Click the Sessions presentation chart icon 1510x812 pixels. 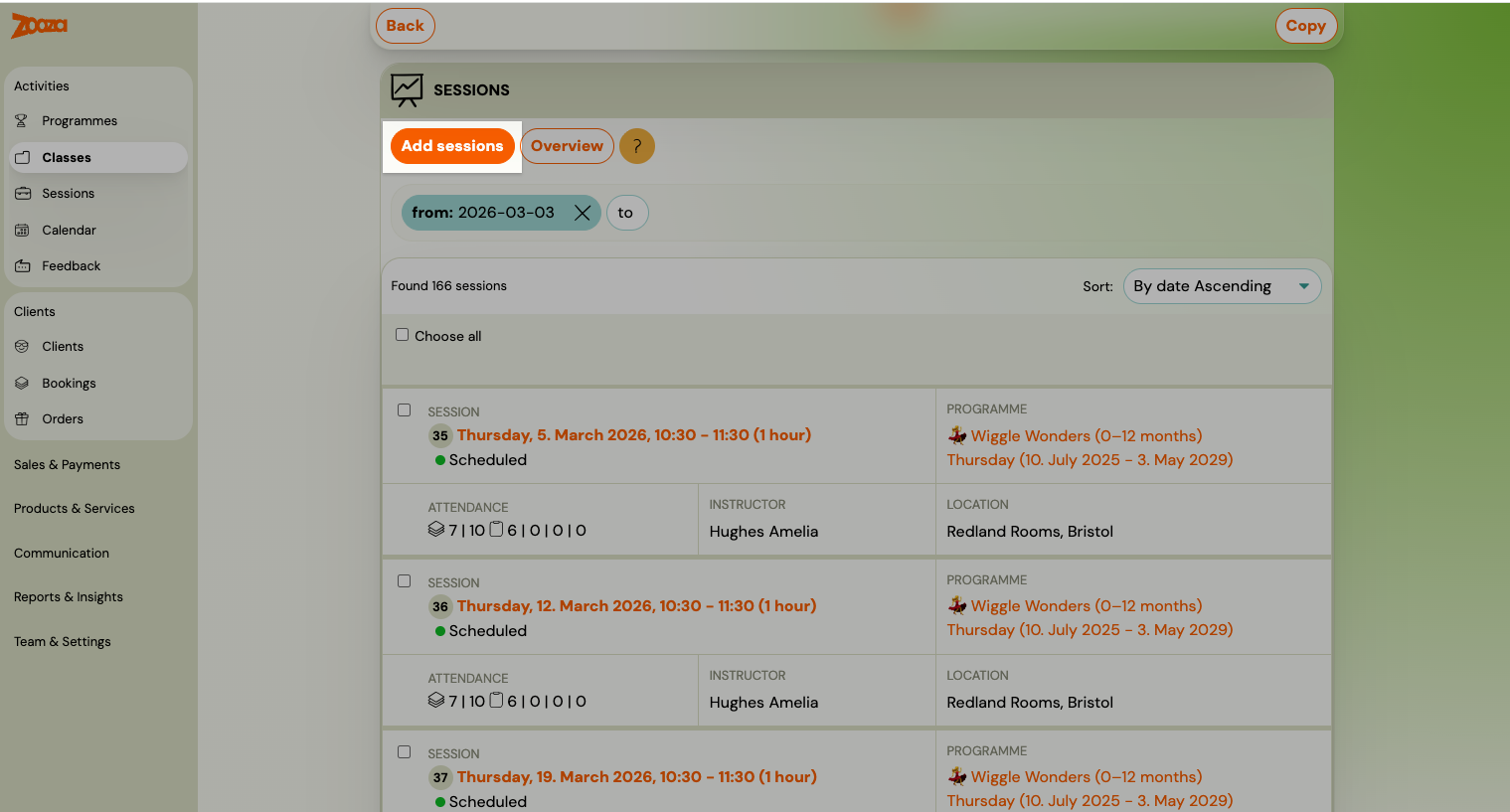point(407,90)
